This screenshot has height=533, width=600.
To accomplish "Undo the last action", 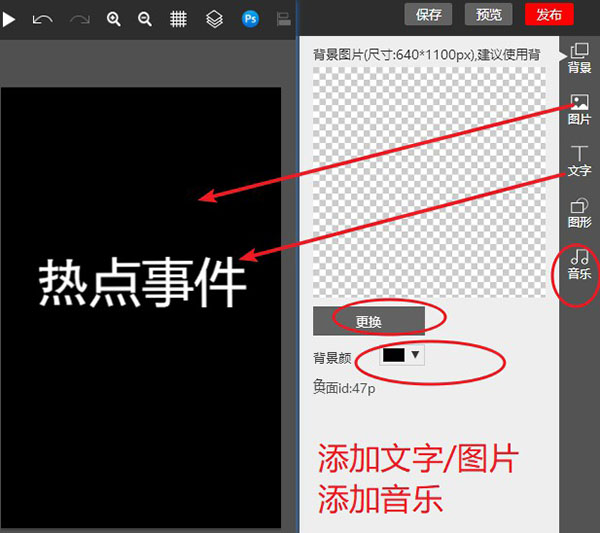I will 42,19.
